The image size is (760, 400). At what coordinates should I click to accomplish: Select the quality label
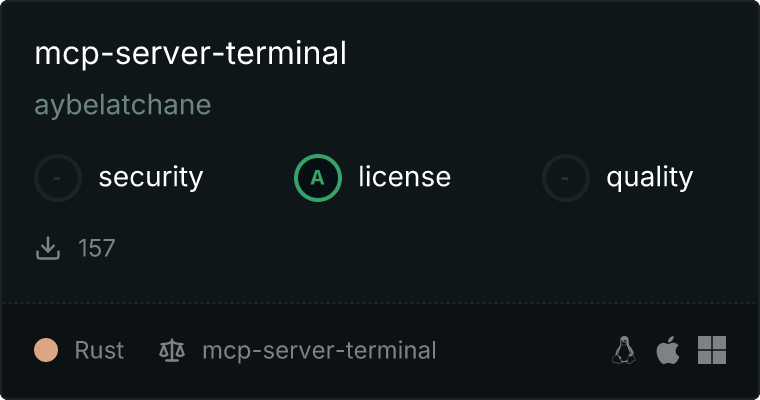(649, 177)
